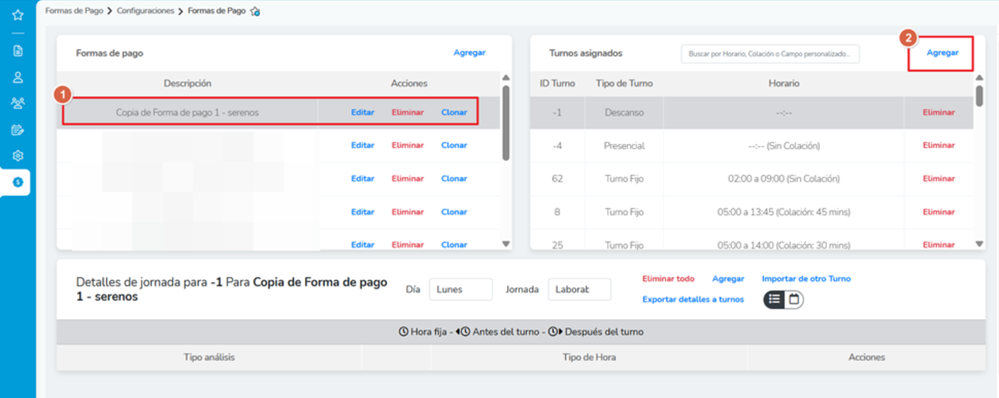Click the Formas de pago scrollbar thumb
The width and height of the screenshot is (999, 398).
(x=506, y=123)
